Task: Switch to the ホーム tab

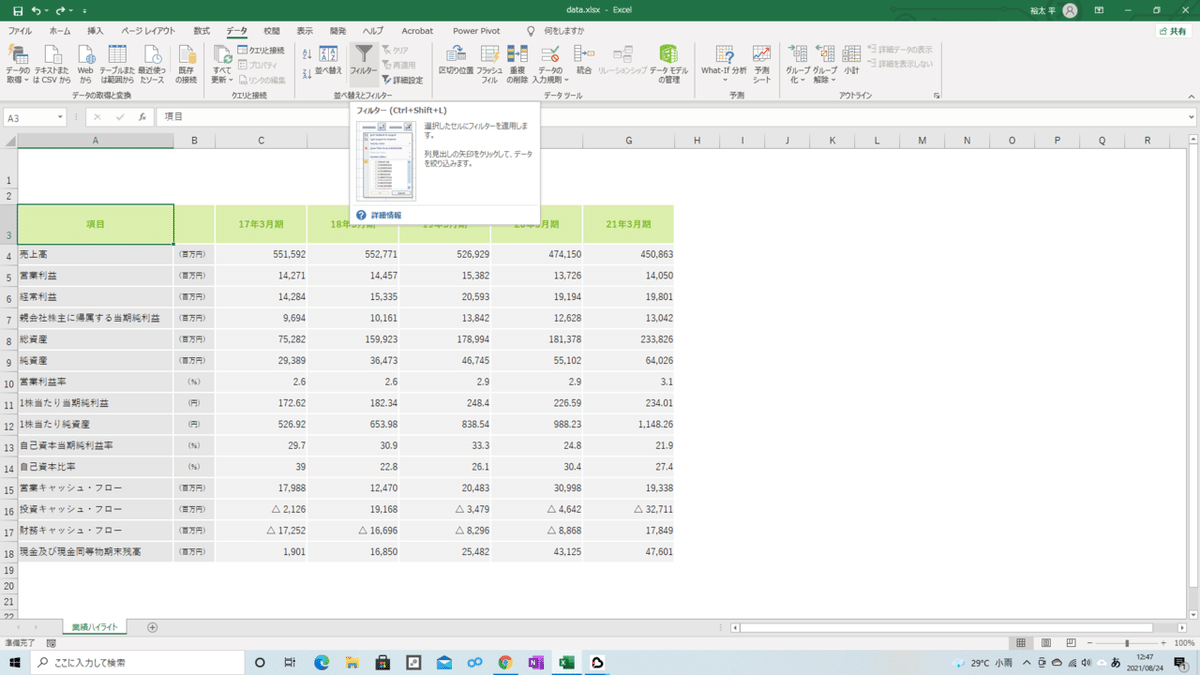Action: 60,31
